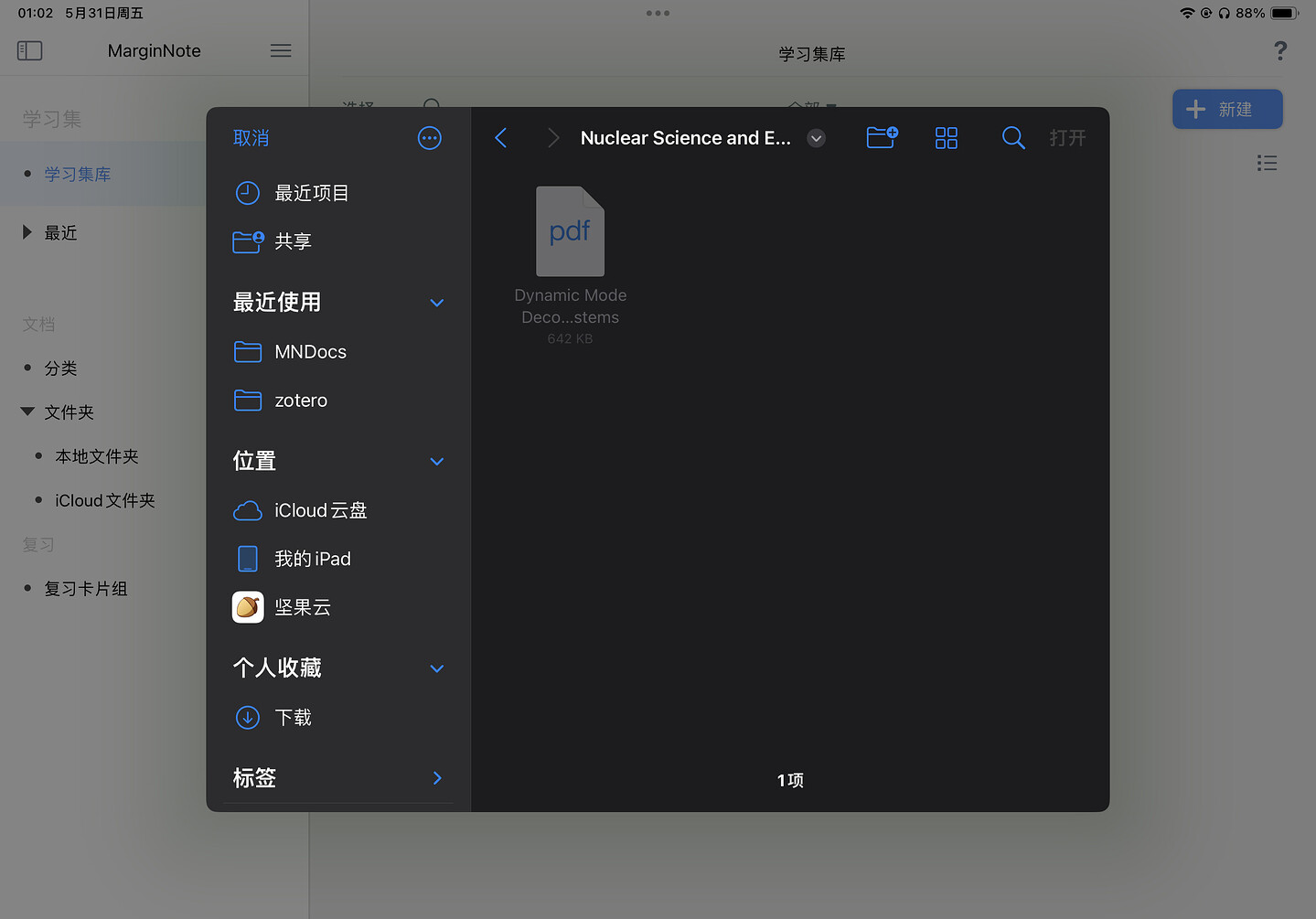
Task: Collapse the 最近使用 section
Action: point(436,303)
